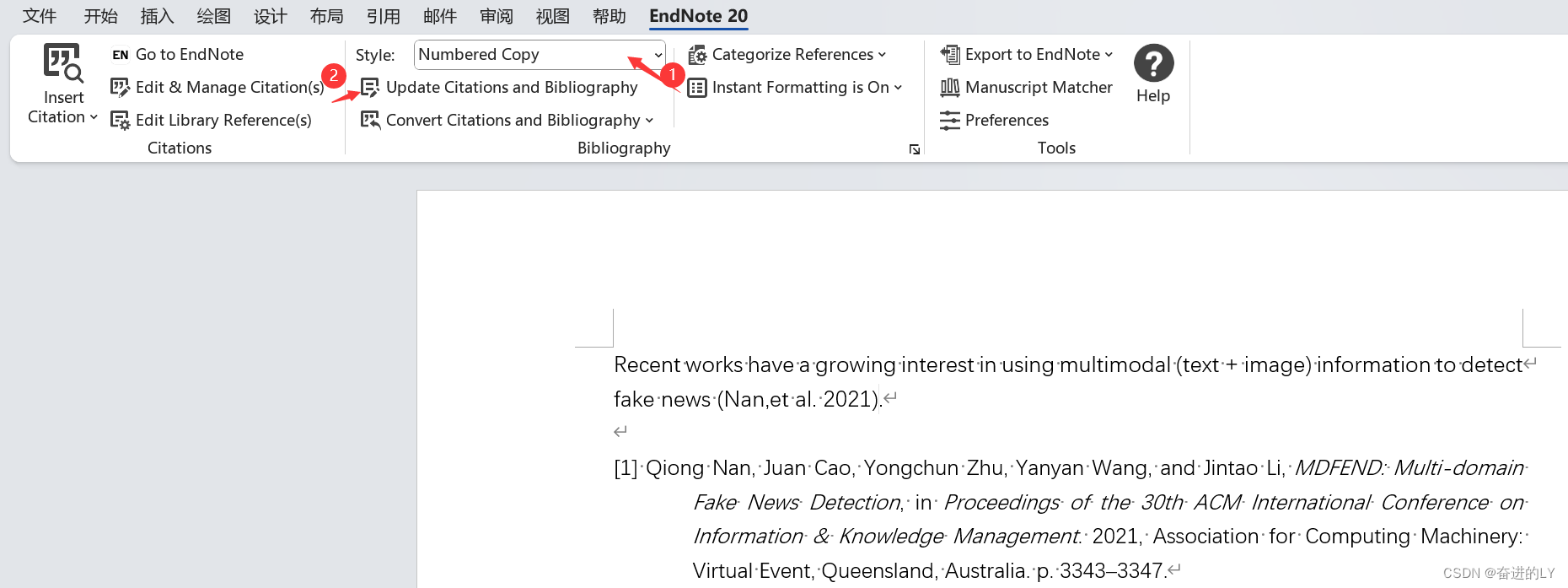Switch to the 邮件 ribbon tab
This screenshot has height=588, width=1568.
click(439, 16)
